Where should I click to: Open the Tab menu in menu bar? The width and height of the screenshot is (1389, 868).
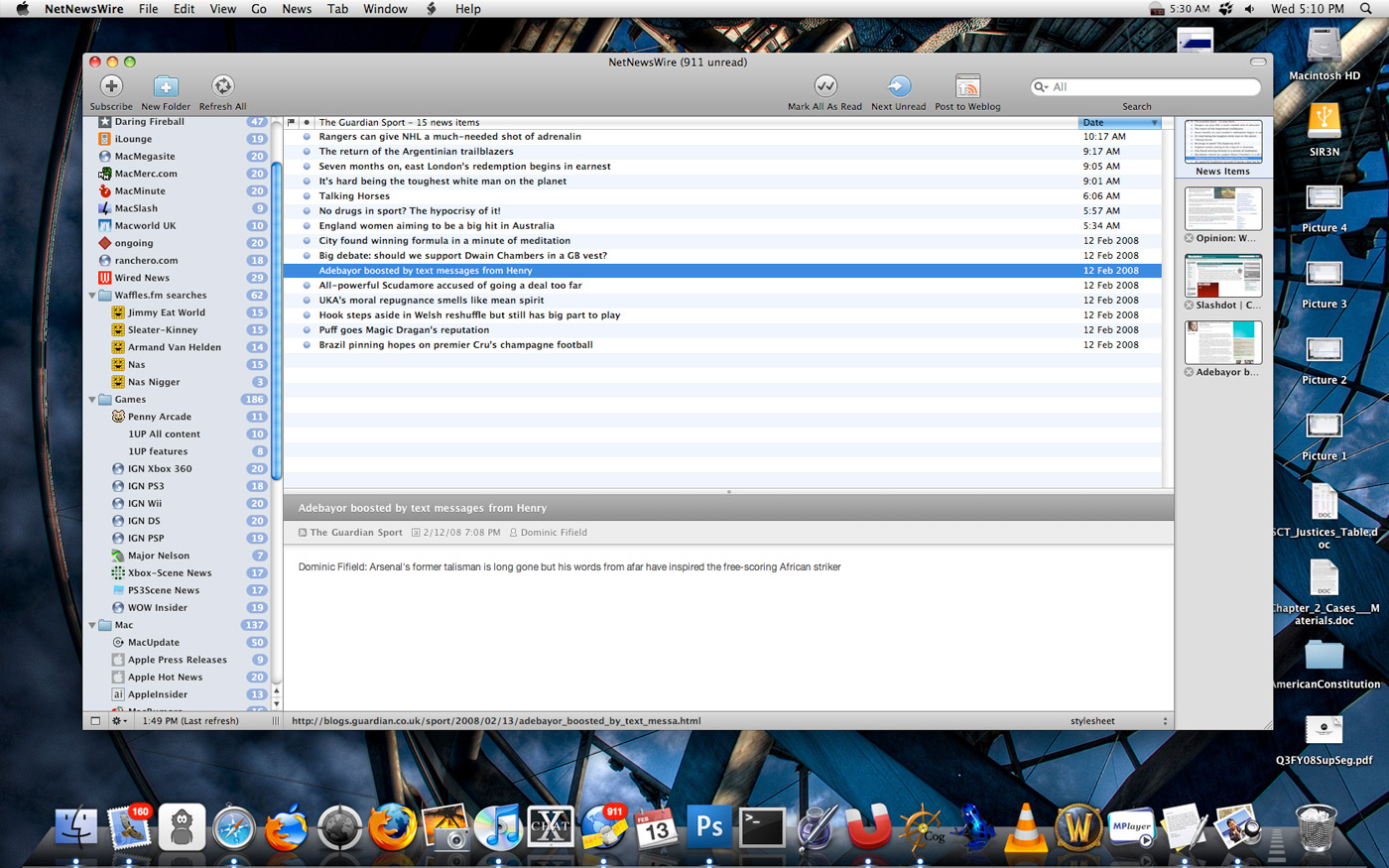[x=337, y=9]
